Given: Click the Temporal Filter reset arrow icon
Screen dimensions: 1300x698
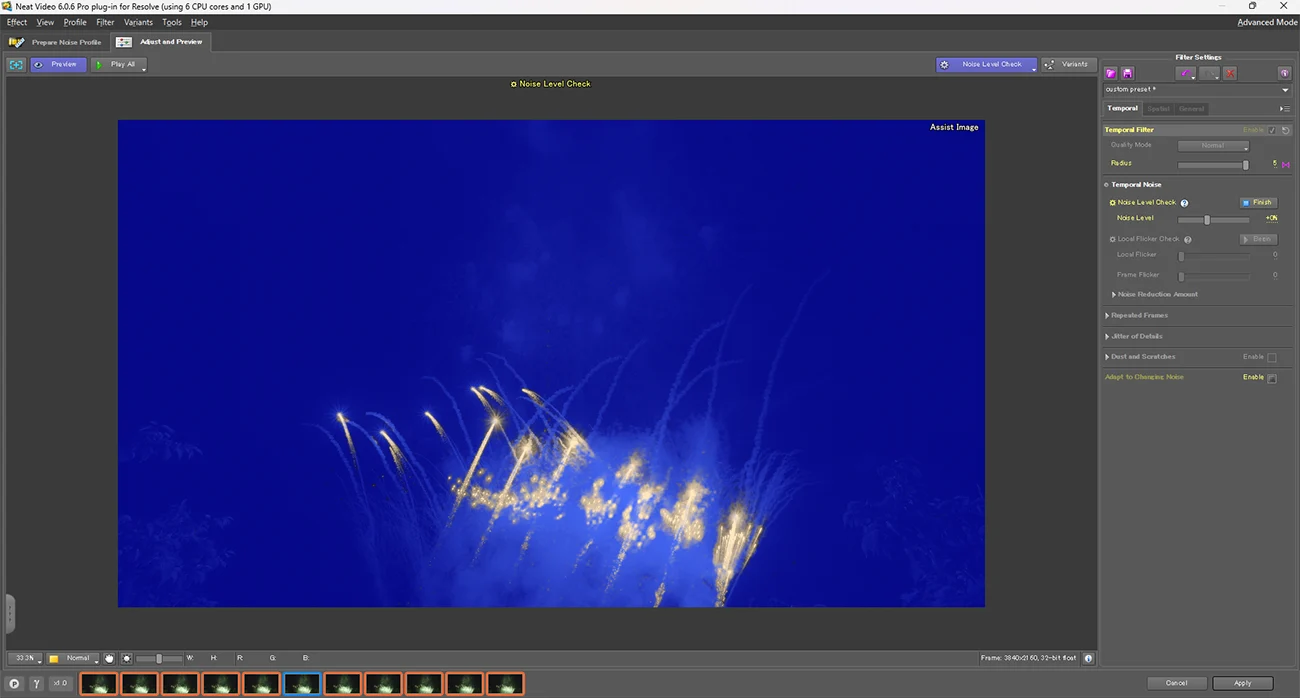Looking at the screenshot, I should [x=1285, y=130].
